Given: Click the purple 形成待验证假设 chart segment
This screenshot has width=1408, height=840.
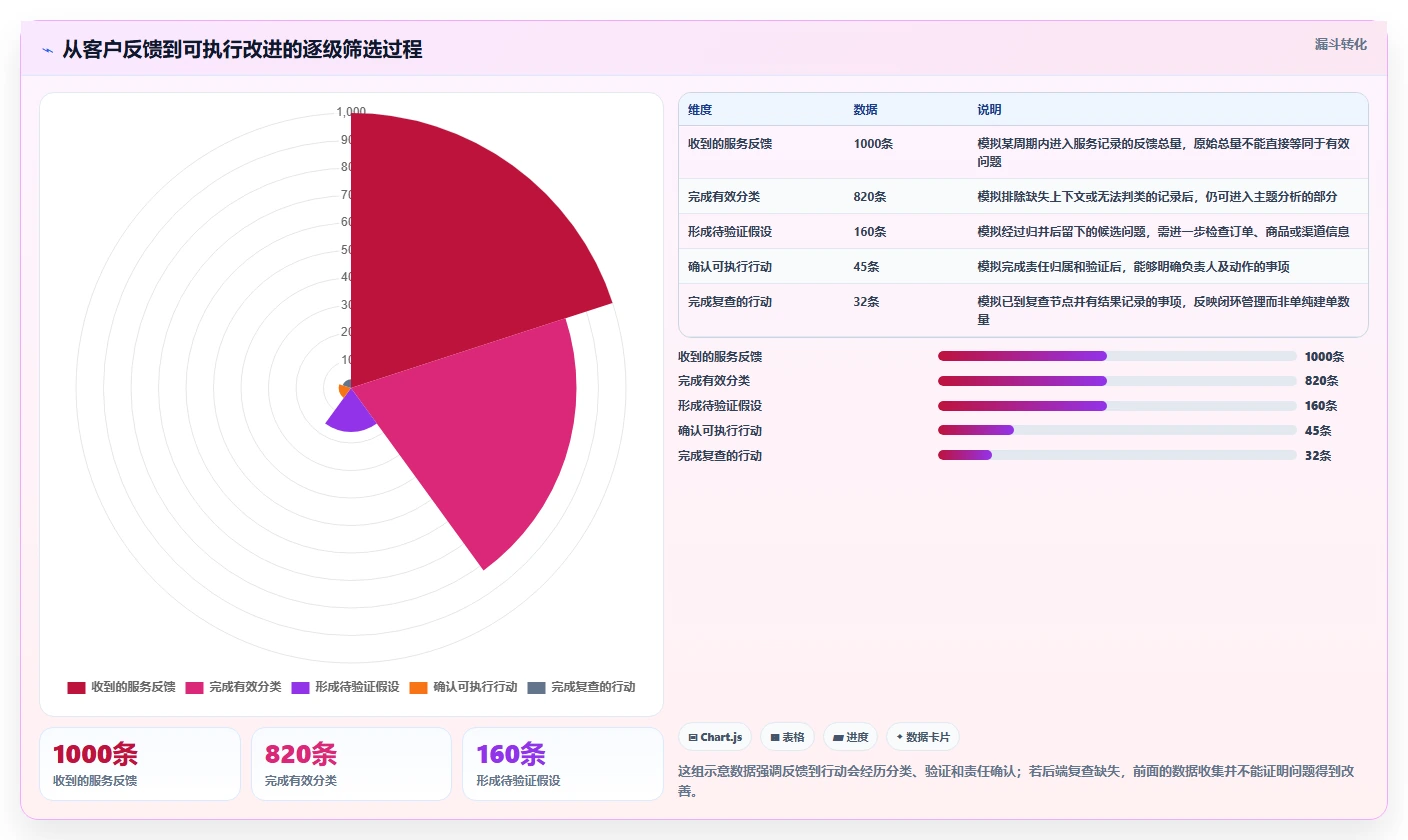Looking at the screenshot, I should [350, 413].
